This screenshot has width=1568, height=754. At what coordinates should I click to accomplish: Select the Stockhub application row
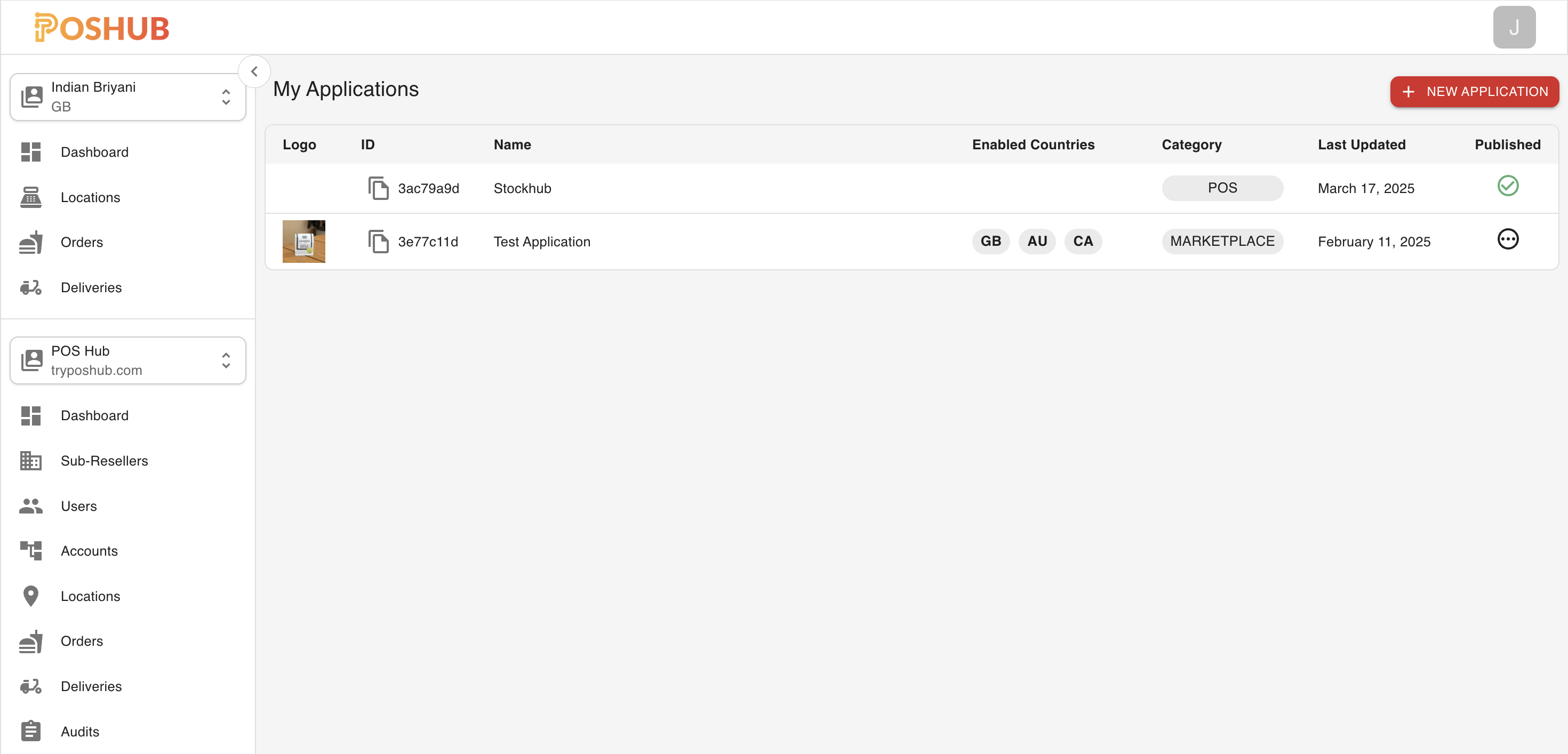click(731, 188)
